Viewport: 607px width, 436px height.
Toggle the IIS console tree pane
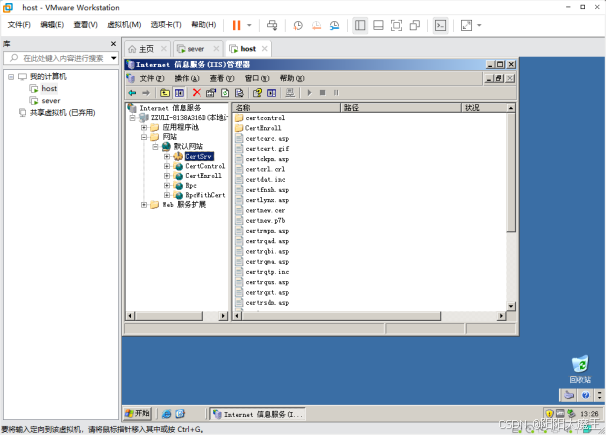[179, 93]
